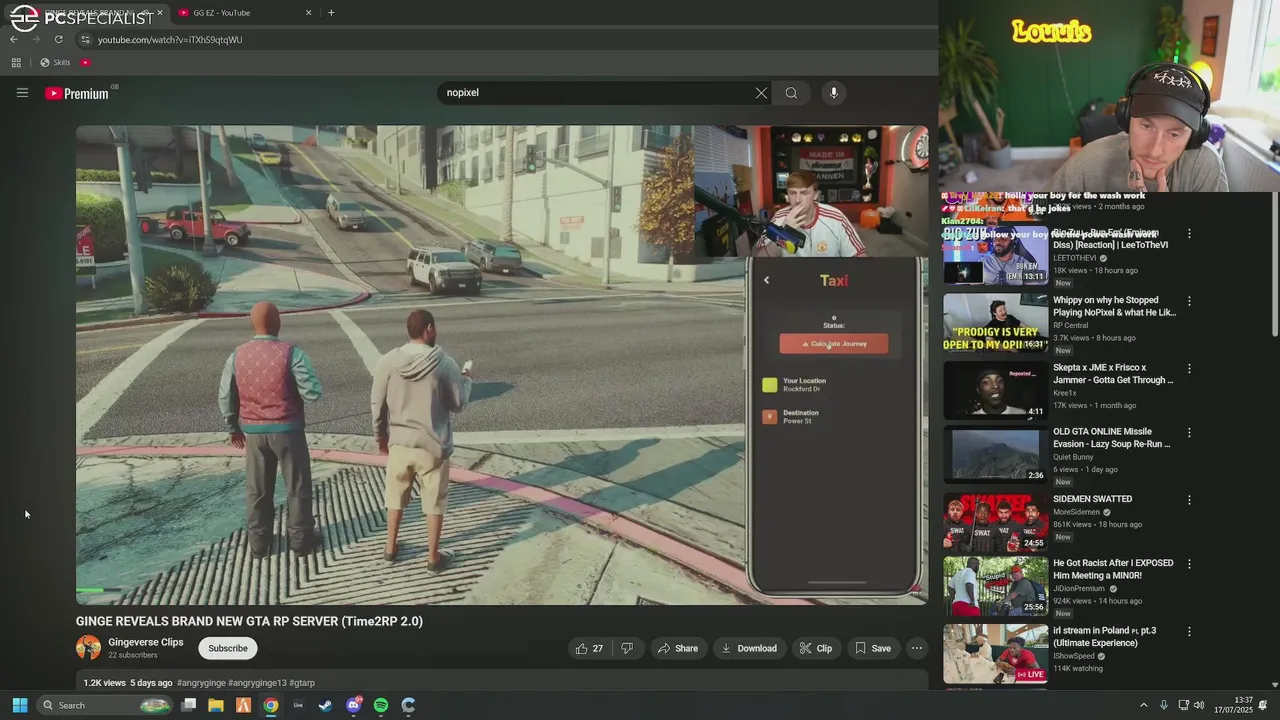The width and height of the screenshot is (1280, 720).
Task: Open the clock showing 13:37 17/07/2025
Action: 1234,705
